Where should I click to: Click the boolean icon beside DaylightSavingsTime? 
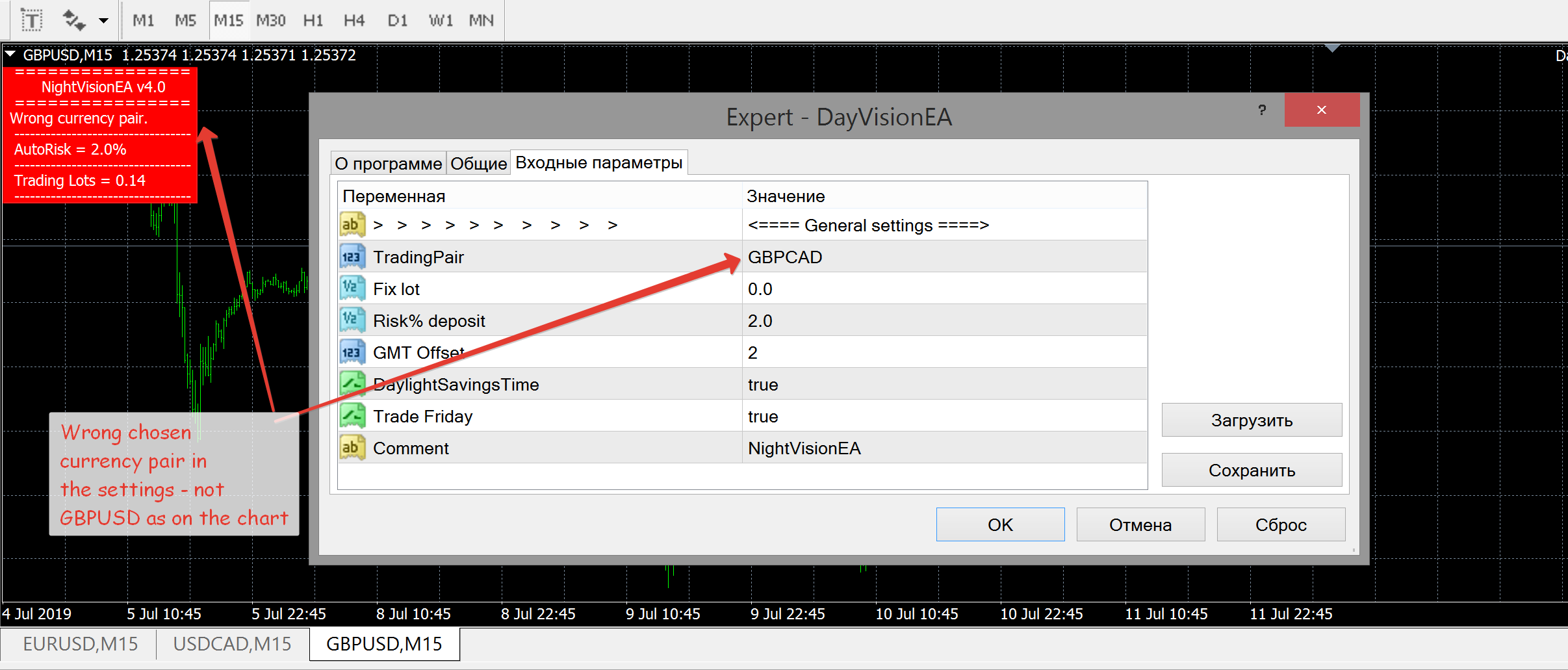(352, 384)
